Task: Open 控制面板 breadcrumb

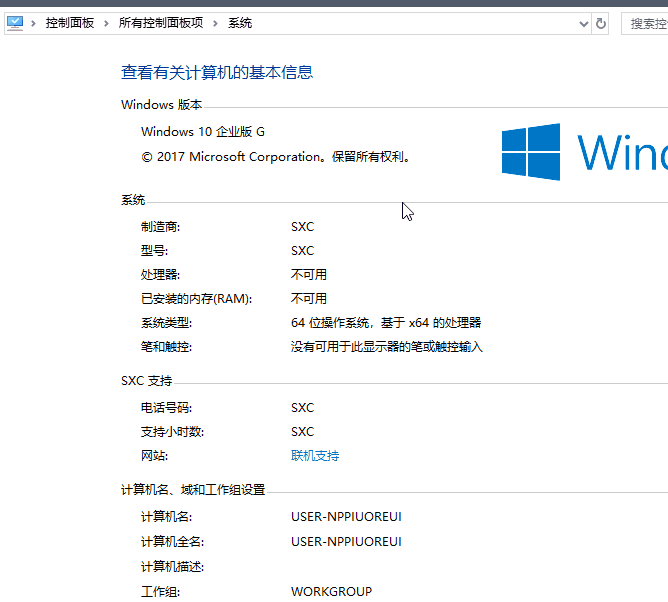Action: coord(70,23)
